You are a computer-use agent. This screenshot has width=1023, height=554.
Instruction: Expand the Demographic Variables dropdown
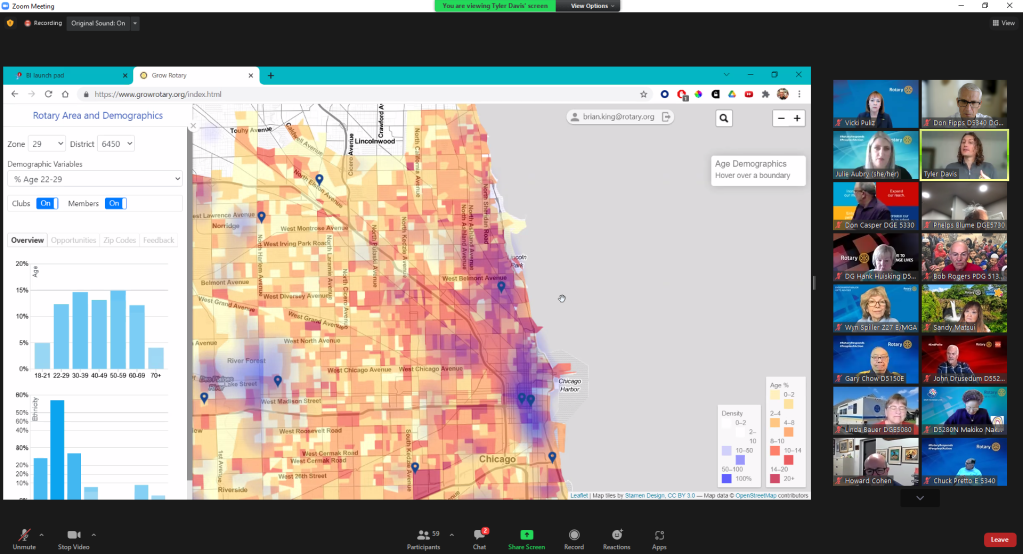[x=95, y=179]
